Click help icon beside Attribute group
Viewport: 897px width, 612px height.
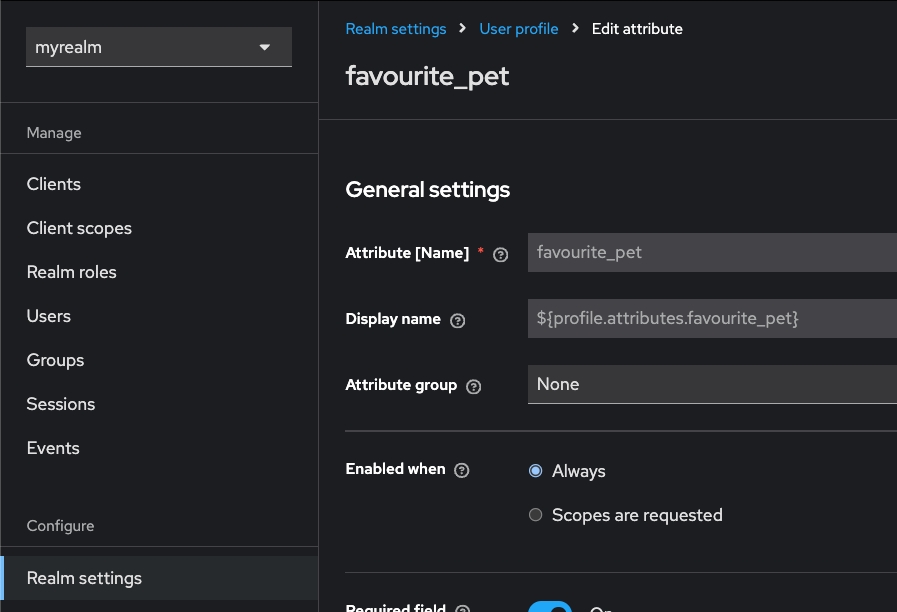(x=474, y=386)
